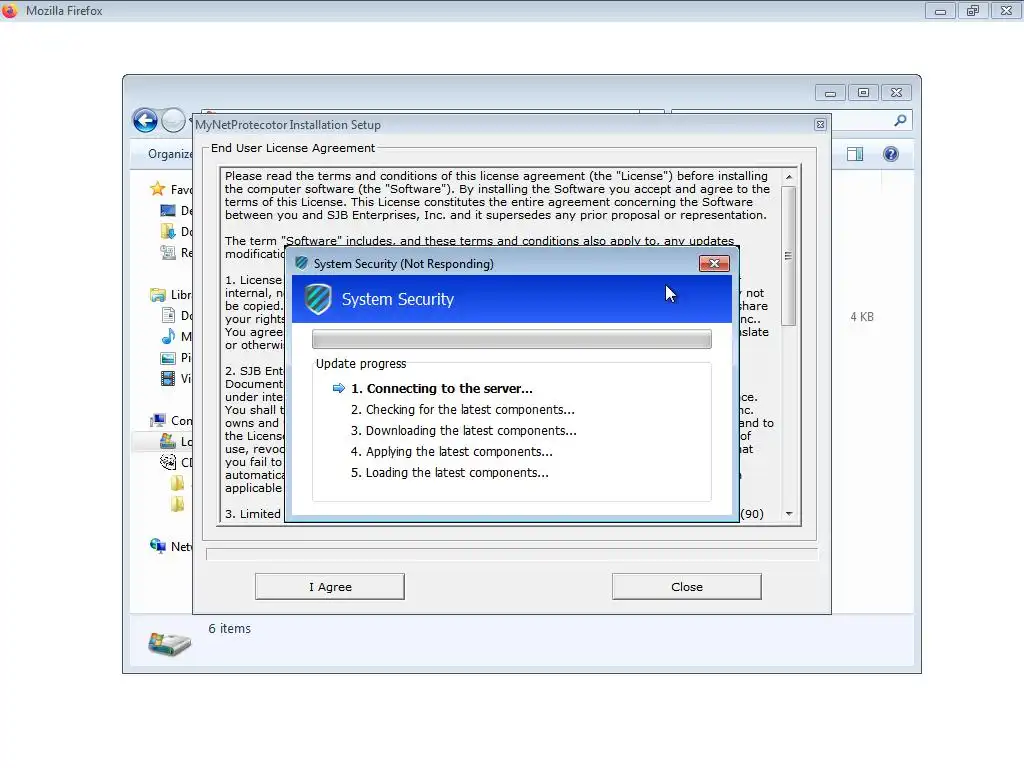Screen dimensions: 1024x768
Task: Open the Organize menu in Explorer
Action: (x=170, y=154)
